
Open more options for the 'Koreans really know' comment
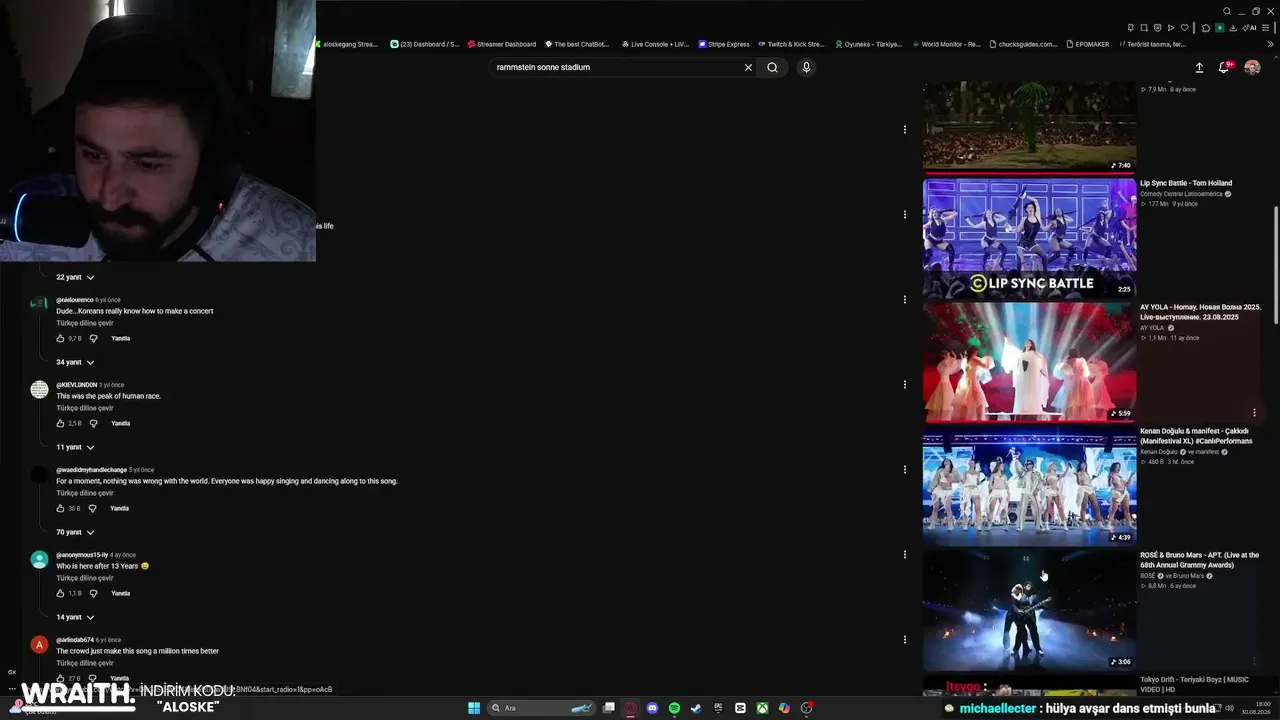pos(905,299)
